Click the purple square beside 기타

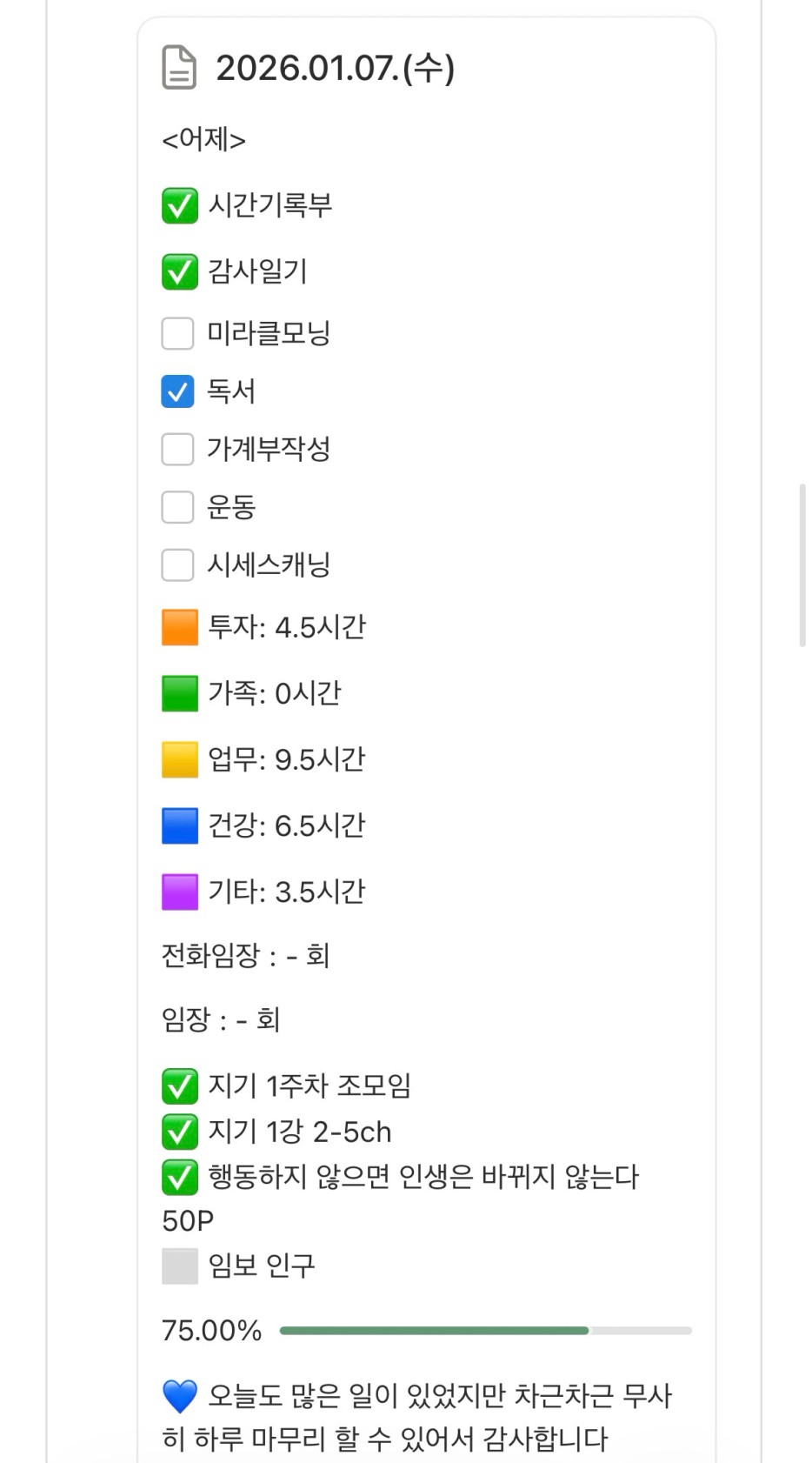(180, 892)
